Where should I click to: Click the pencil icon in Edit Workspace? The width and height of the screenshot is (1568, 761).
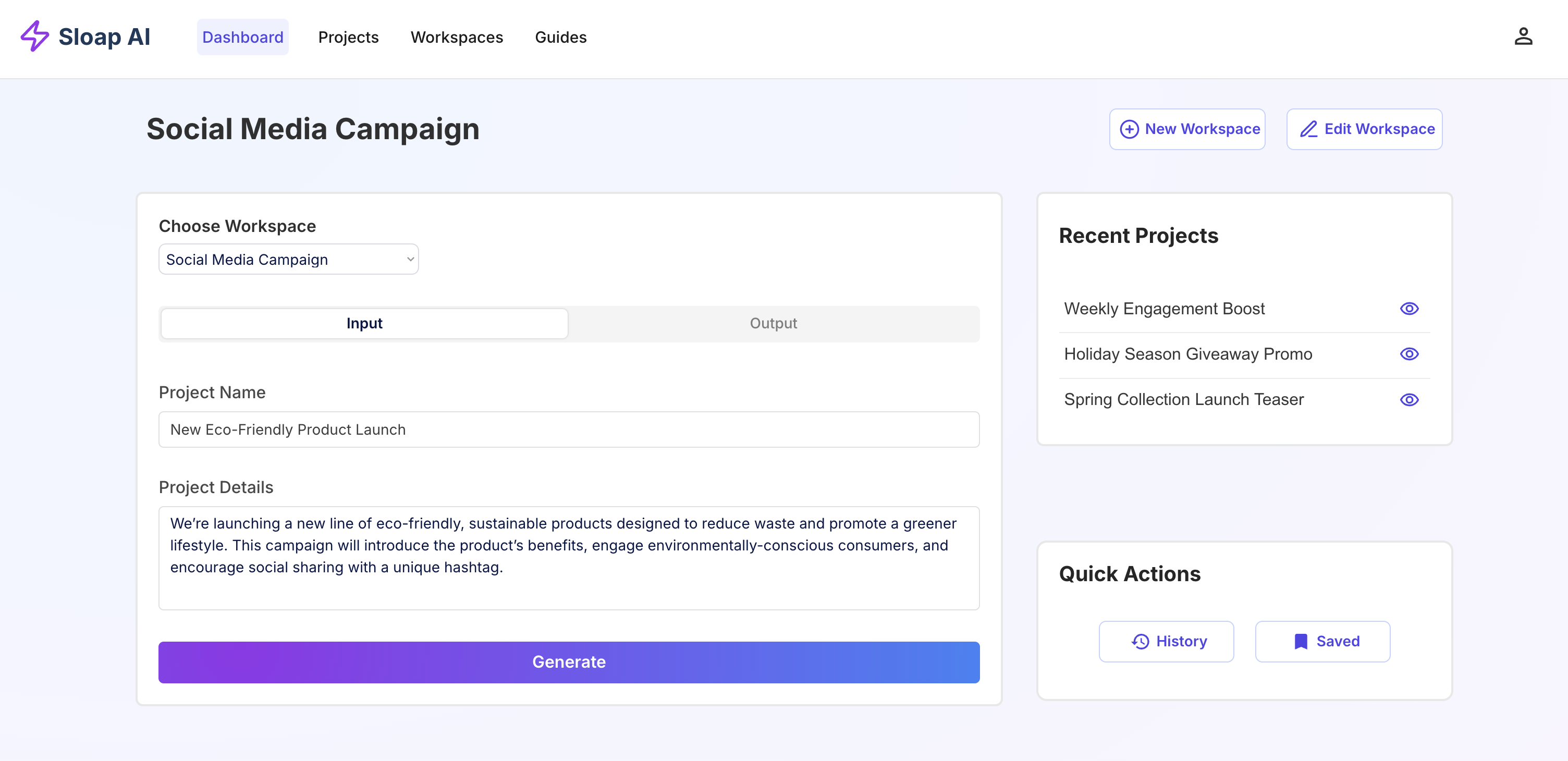(1309, 129)
